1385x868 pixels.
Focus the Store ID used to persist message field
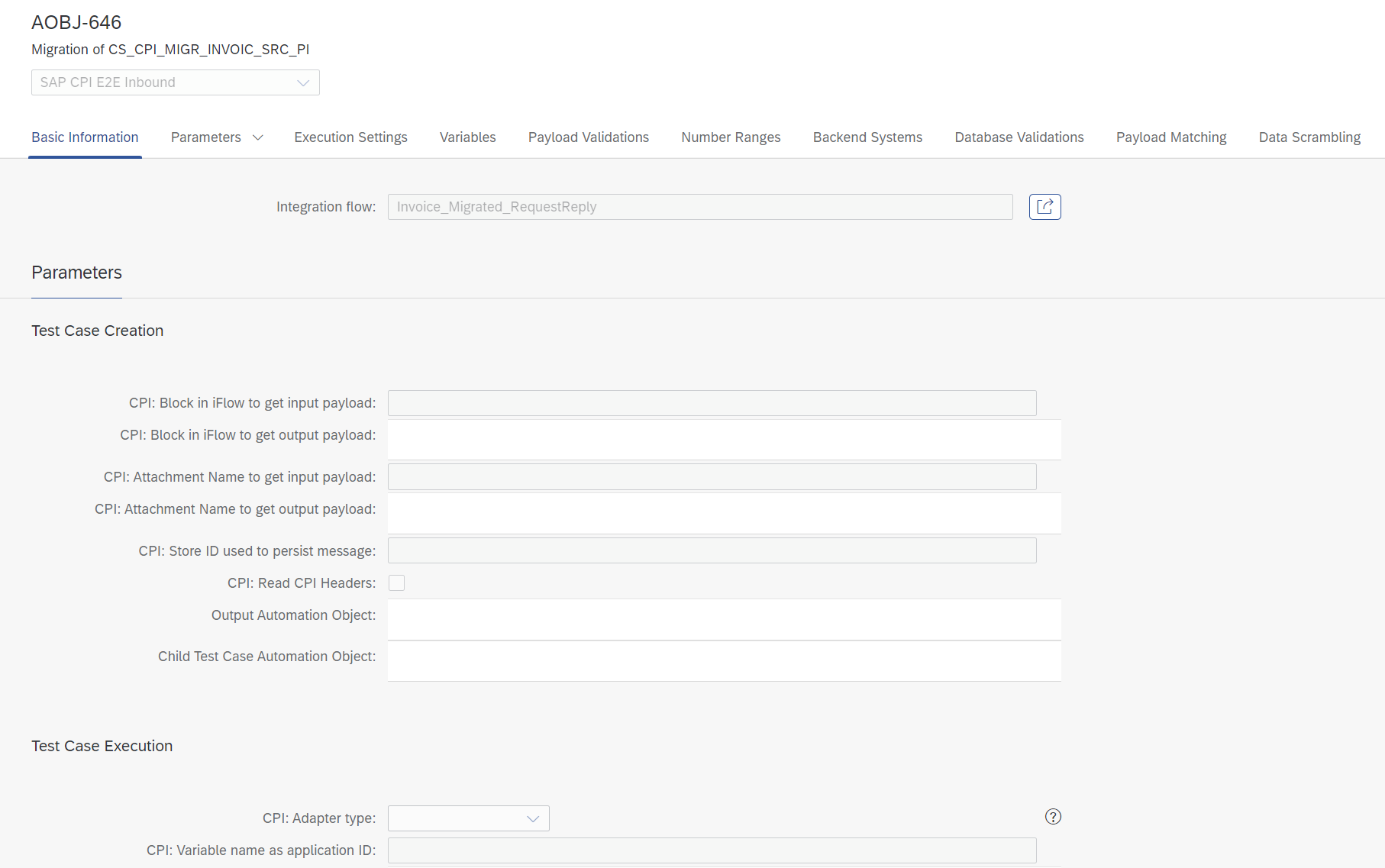click(x=712, y=551)
